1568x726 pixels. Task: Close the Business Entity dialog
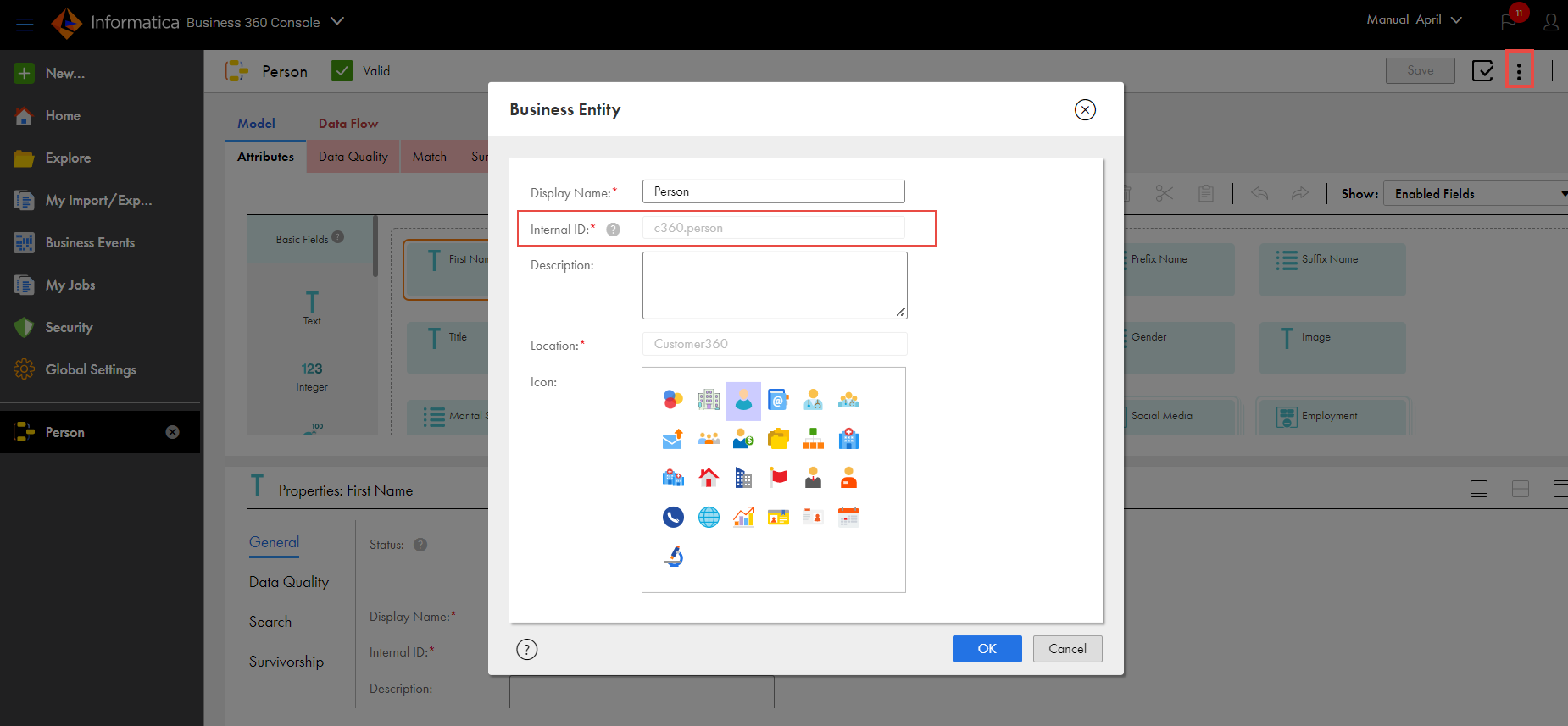[1085, 109]
